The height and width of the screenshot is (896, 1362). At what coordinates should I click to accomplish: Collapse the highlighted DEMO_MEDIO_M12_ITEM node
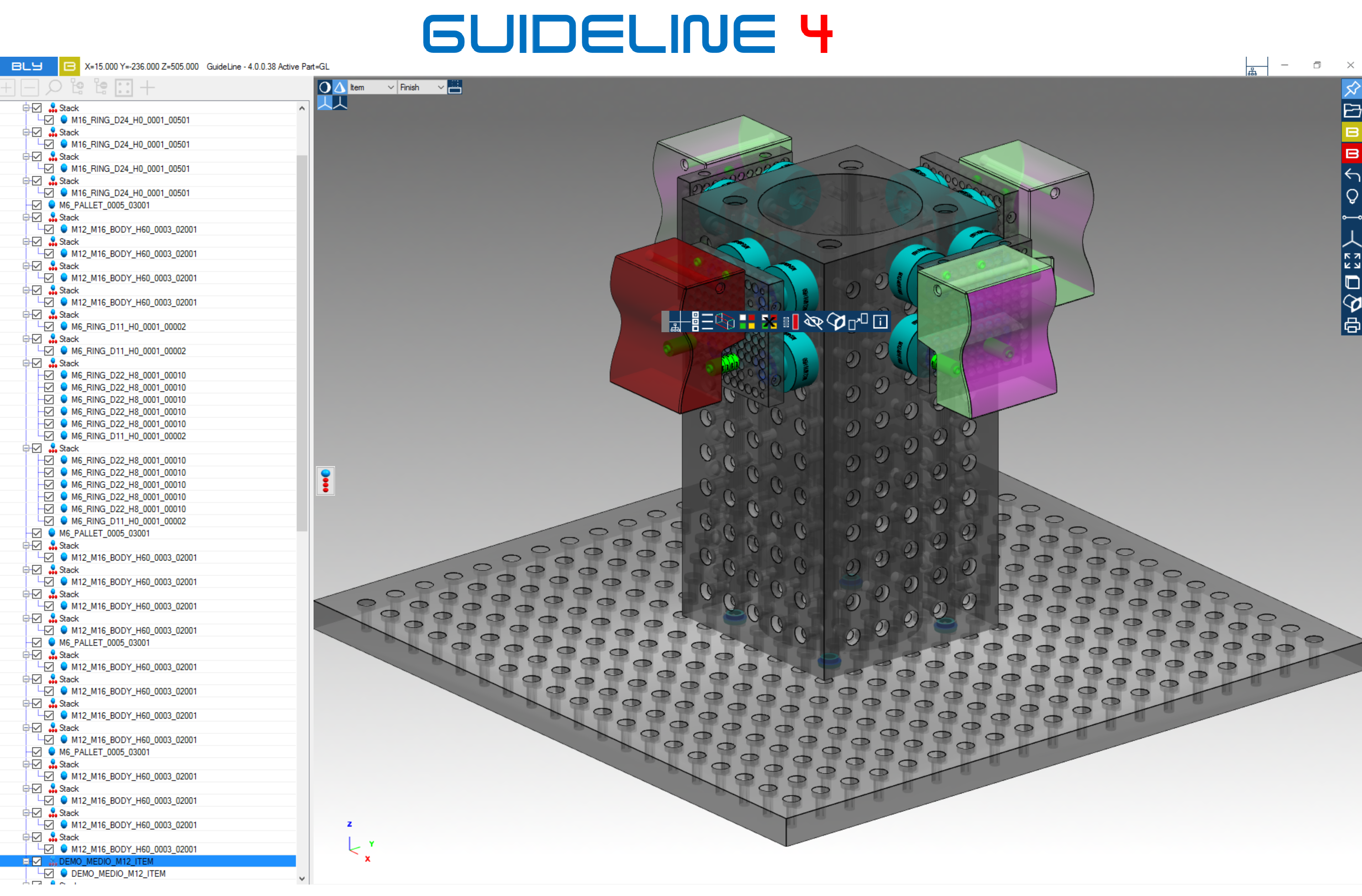[26, 861]
